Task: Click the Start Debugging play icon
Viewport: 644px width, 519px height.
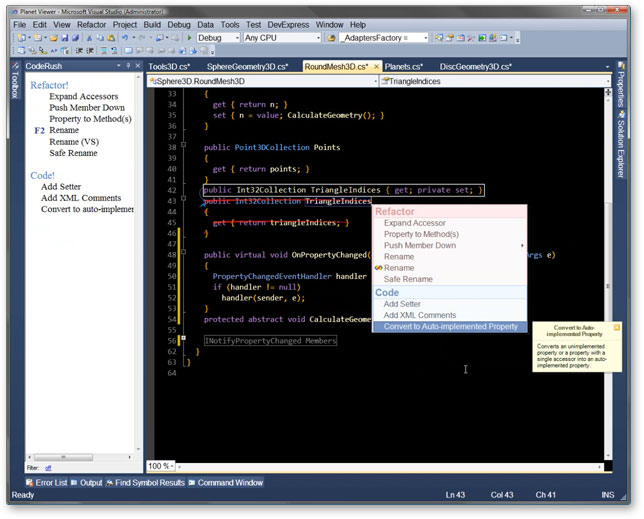Action: 191,38
